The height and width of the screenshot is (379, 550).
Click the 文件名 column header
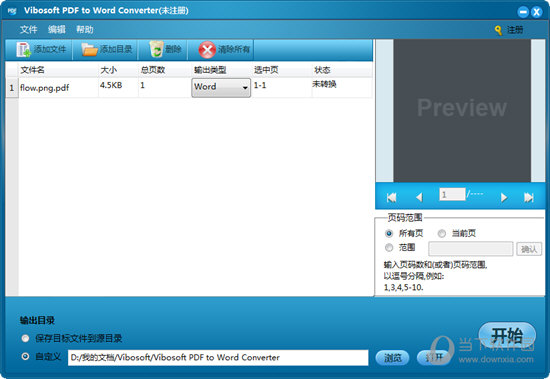[x=58, y=70]
